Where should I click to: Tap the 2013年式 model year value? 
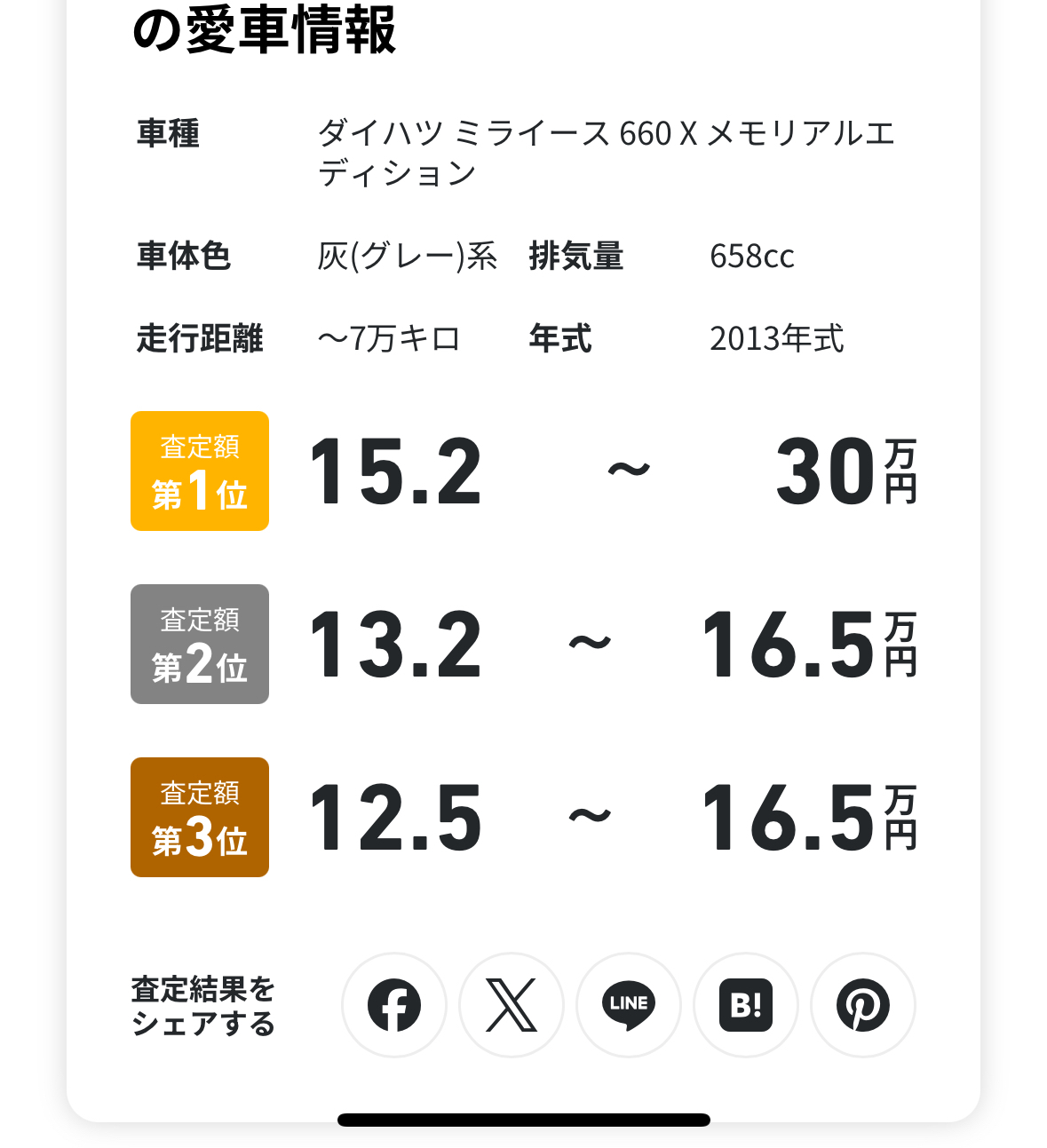(777, 338)
